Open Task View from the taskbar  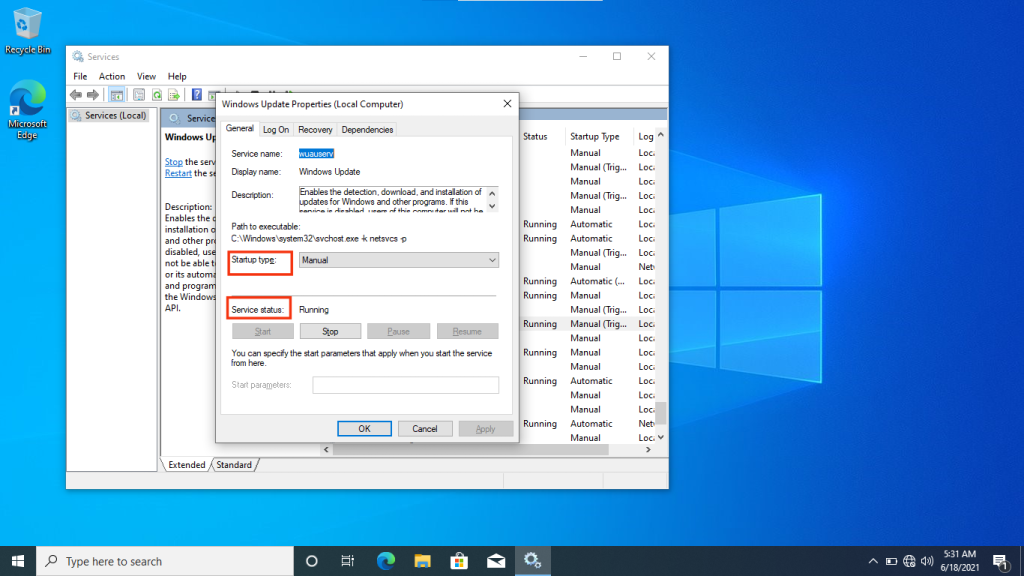coord(347,561)
